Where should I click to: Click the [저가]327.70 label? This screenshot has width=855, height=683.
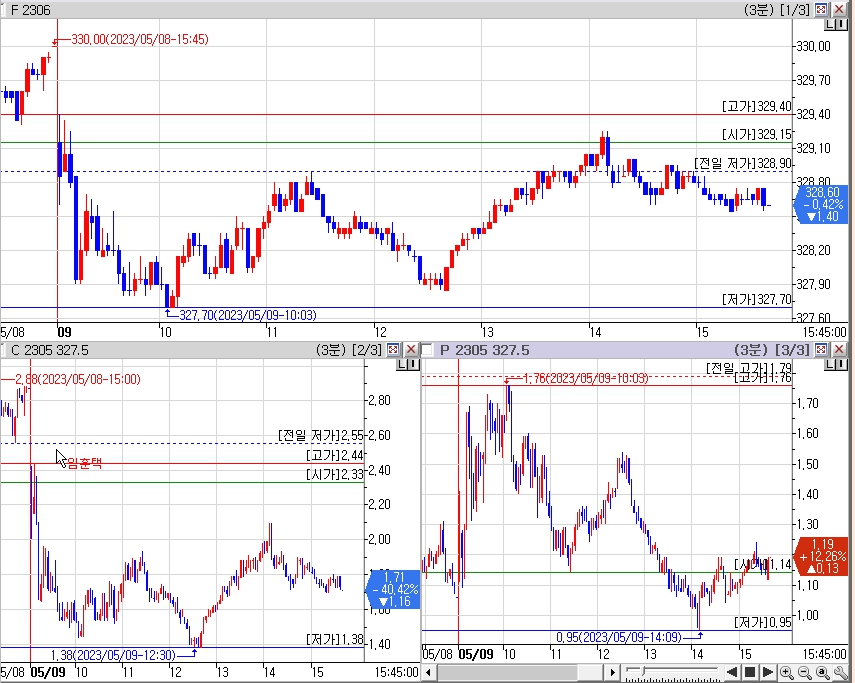pyautogui.click(x=756, y=299)
